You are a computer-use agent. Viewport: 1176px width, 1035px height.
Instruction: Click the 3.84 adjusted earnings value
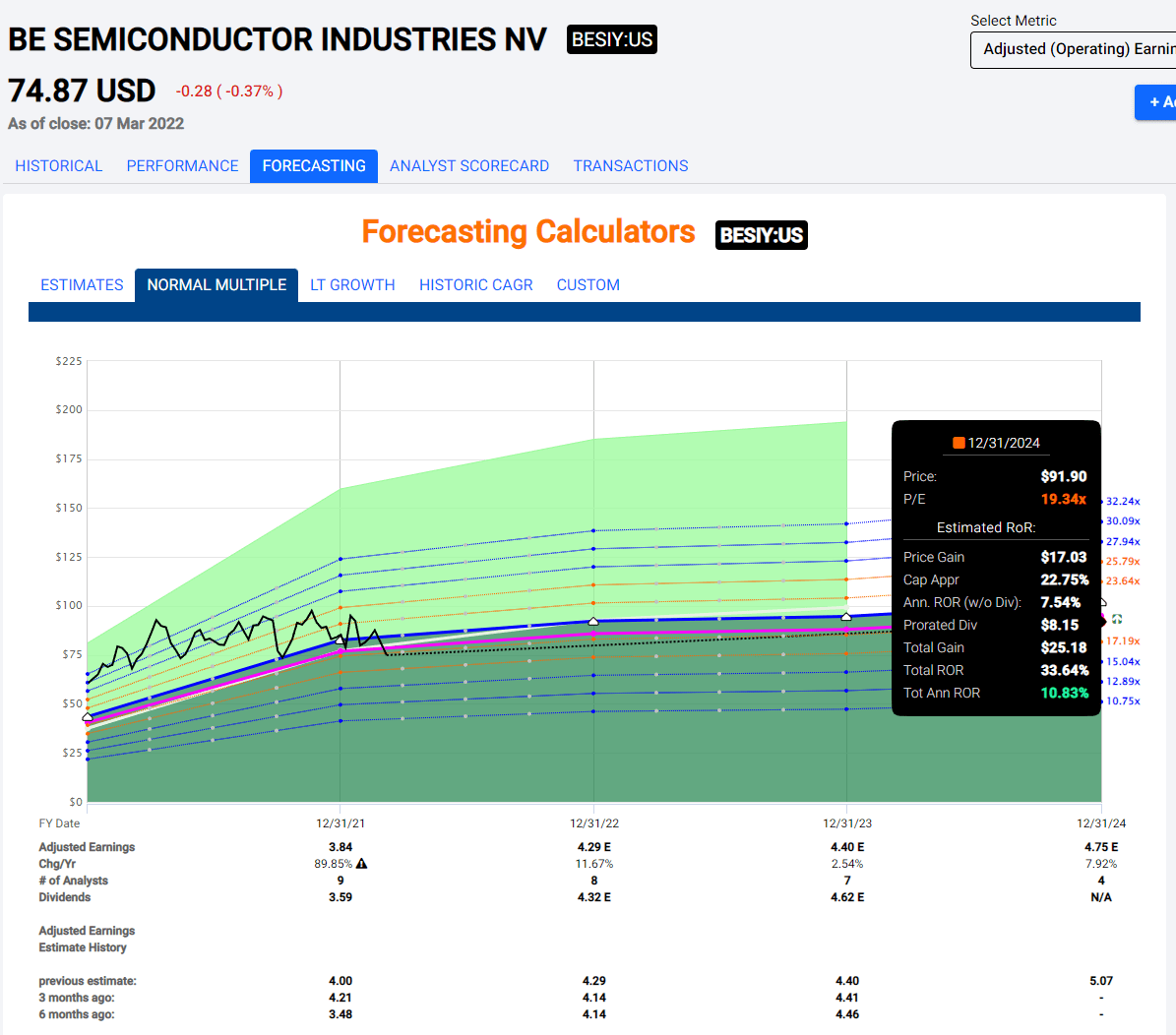pyautogui.click(x=340, y=847)
